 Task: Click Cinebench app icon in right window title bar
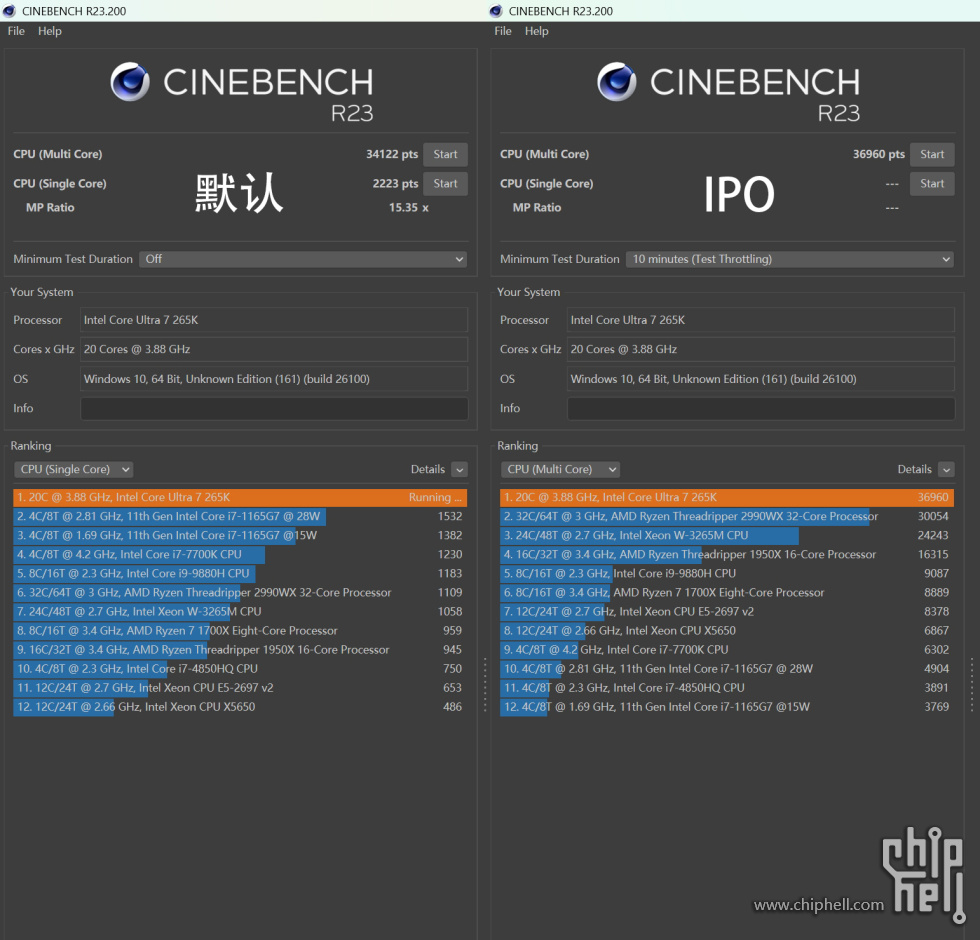coord(496,11)
